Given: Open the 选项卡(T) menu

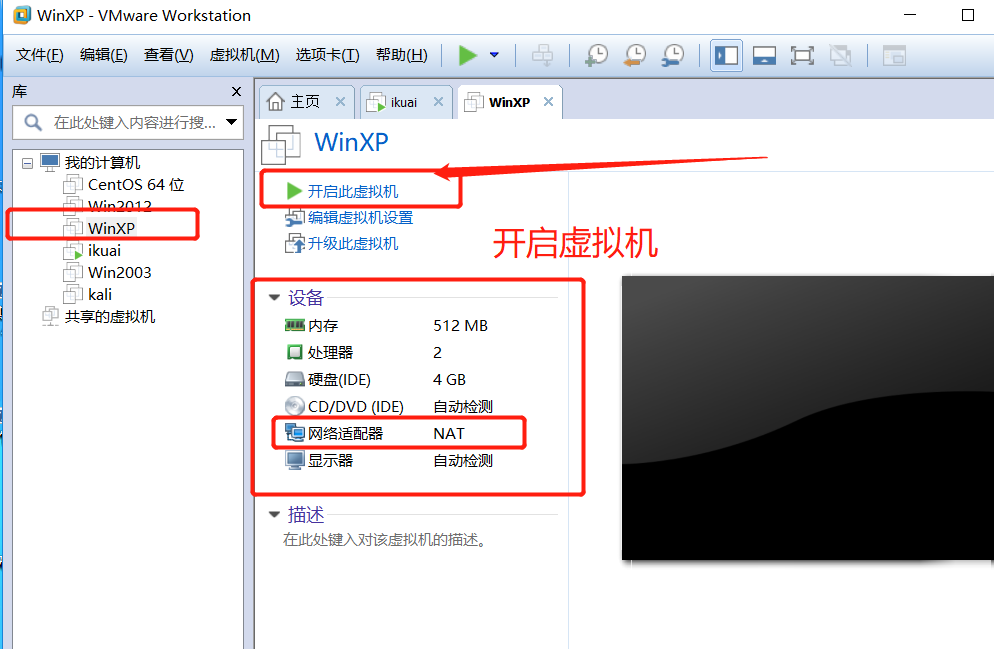Looking at the screenshot, I should click(x=328, y=55).
